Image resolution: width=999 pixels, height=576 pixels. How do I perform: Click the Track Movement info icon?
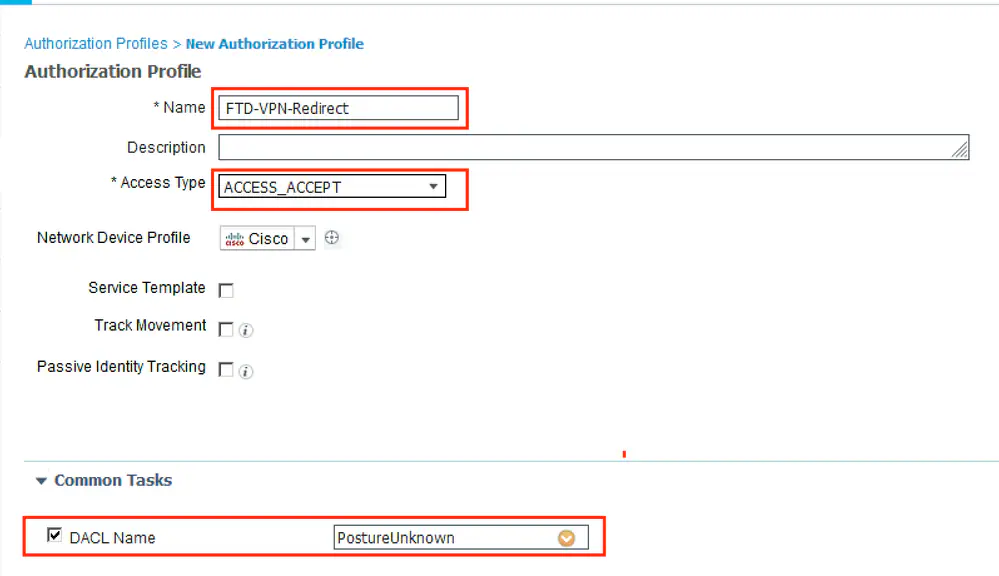pos(246,330)
